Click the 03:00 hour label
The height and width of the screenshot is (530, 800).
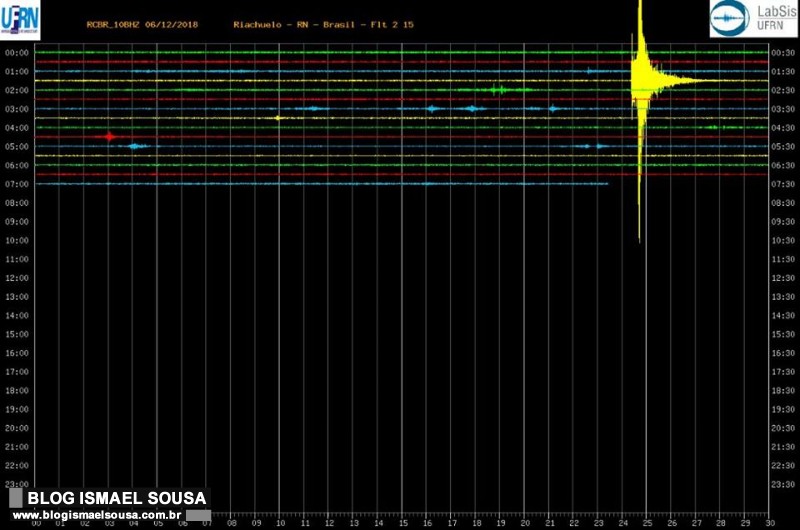click(x=17, y=109)
